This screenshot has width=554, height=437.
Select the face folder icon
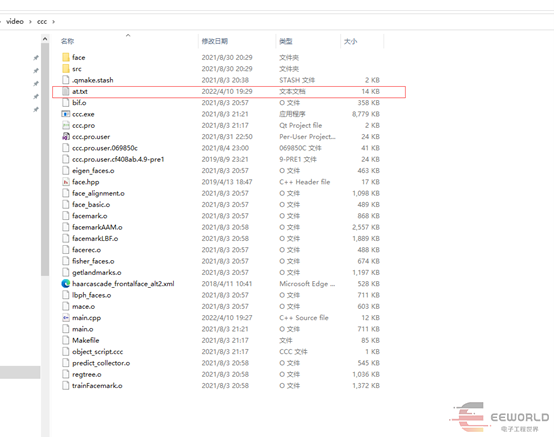(x=66, y=57)
